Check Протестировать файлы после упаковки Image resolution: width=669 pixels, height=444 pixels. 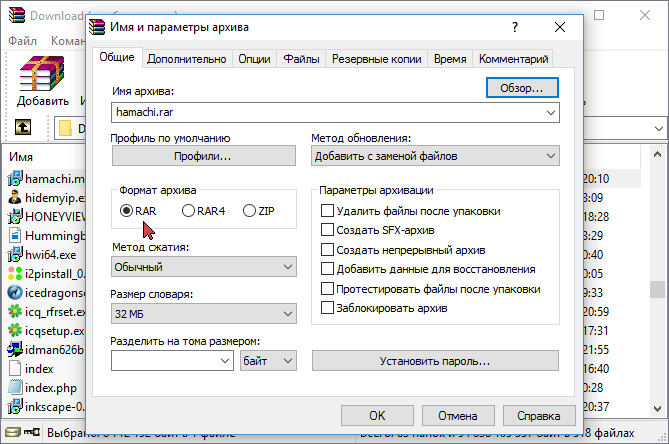pos(327,288)
